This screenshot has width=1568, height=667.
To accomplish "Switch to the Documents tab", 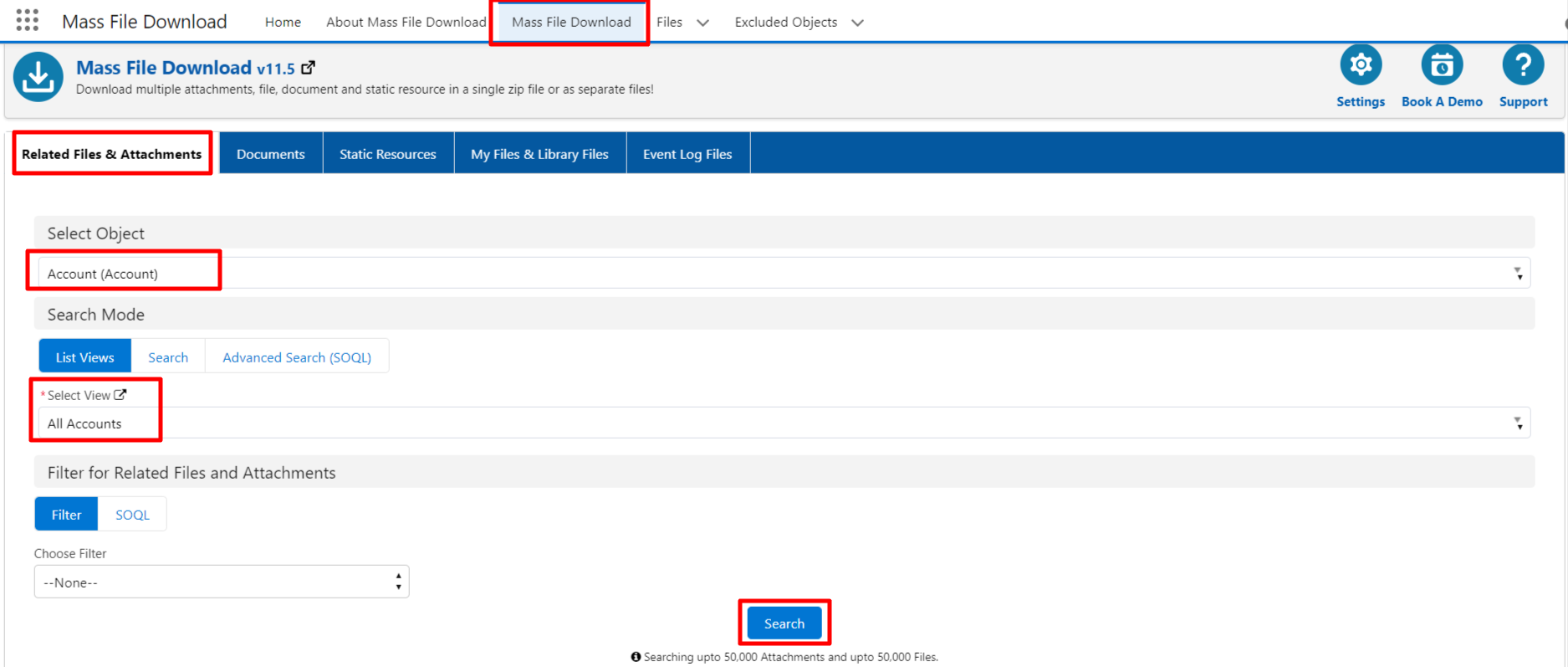I will pyautogui.click(x=271, y=154).
